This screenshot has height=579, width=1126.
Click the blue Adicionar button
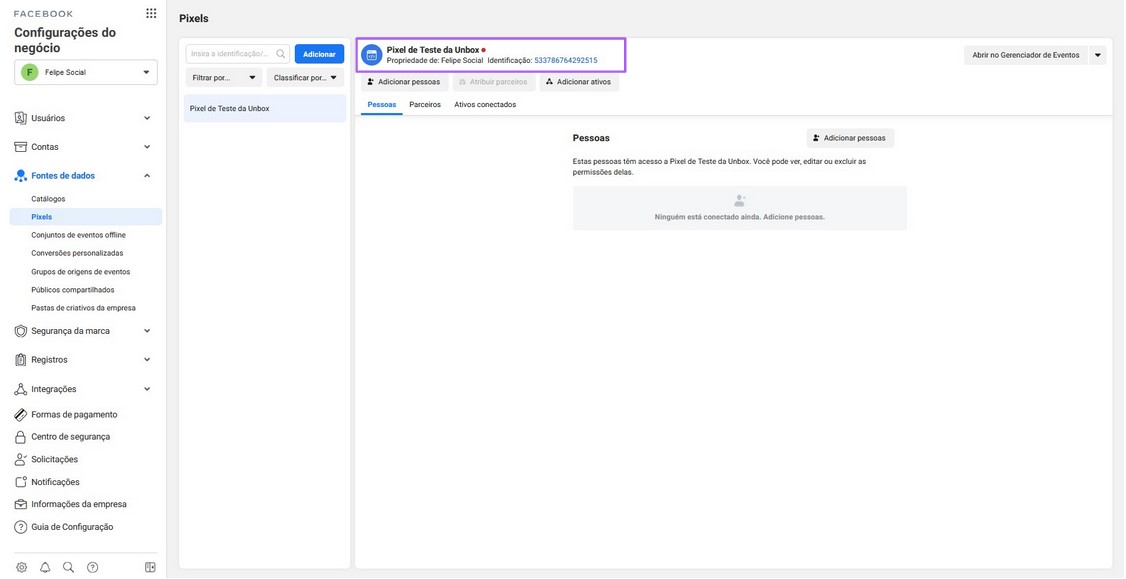319,54
